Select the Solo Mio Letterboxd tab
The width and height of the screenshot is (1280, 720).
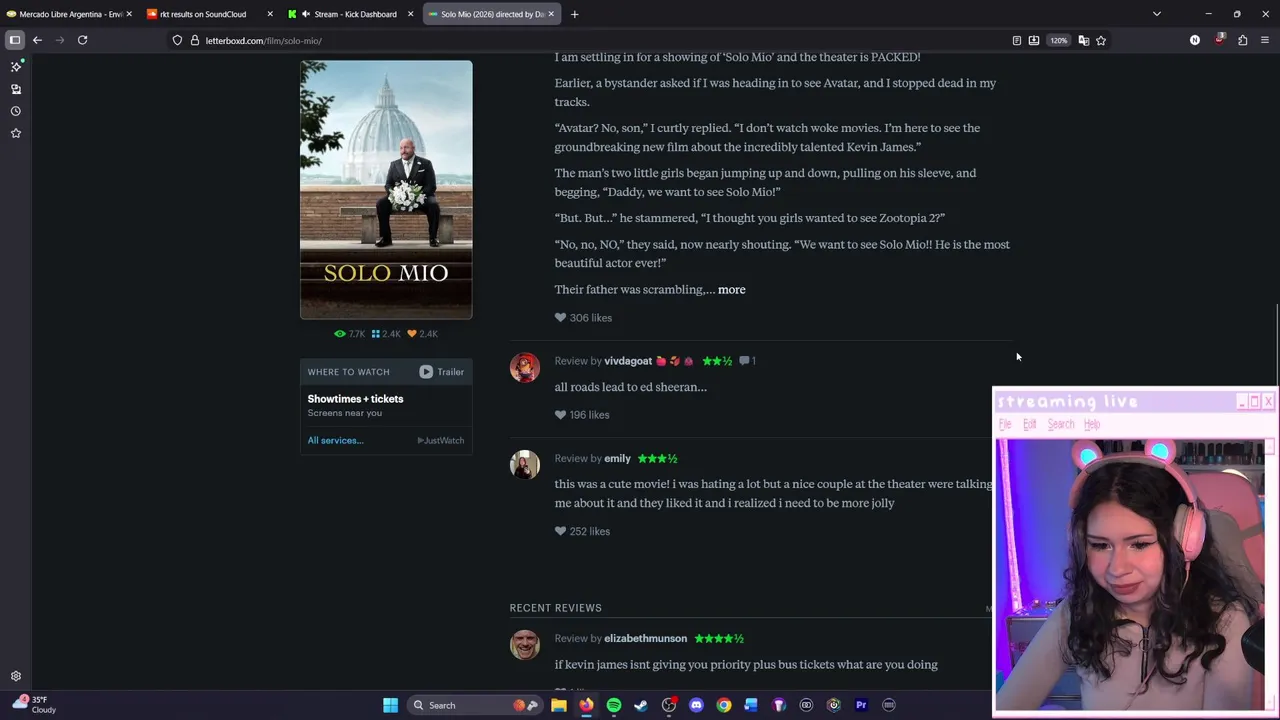[x=490, y=14]
